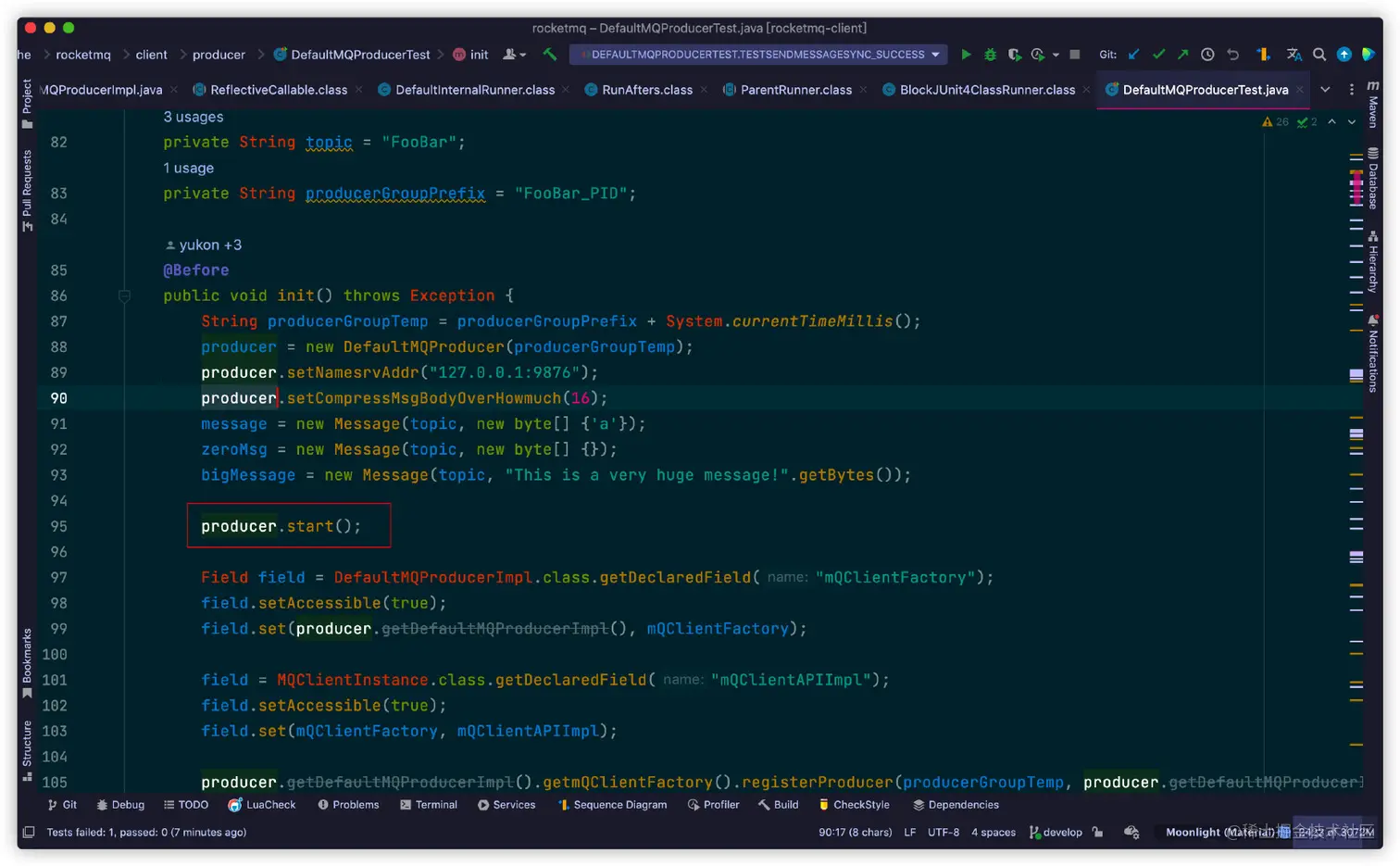
Task: Change LF line separator
Action: (x=910, y=832)
